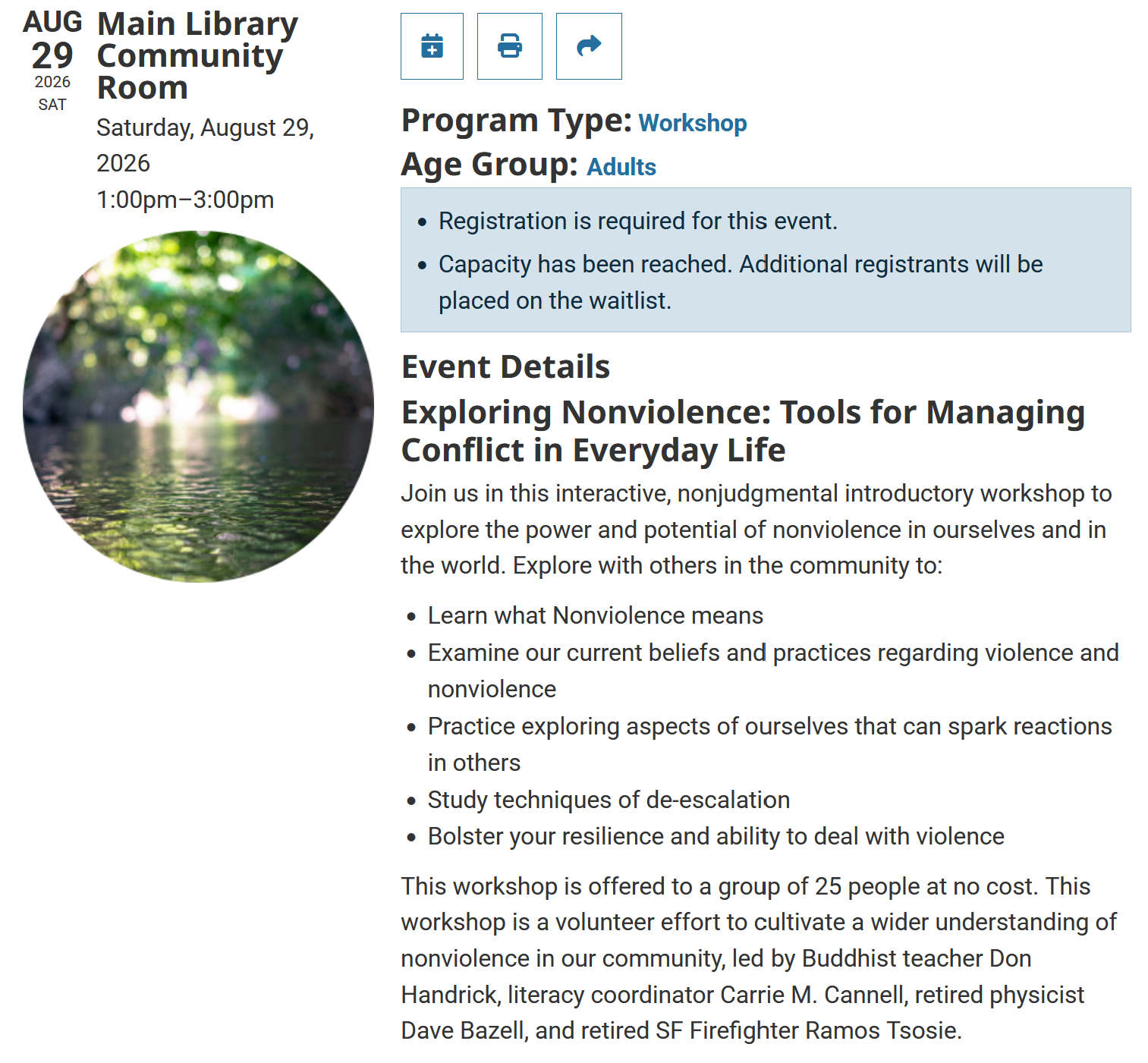Select the Main Library Community Room heading
Screen dimensions: 1148x1063
pyautogui.click(x=197, y=55)
